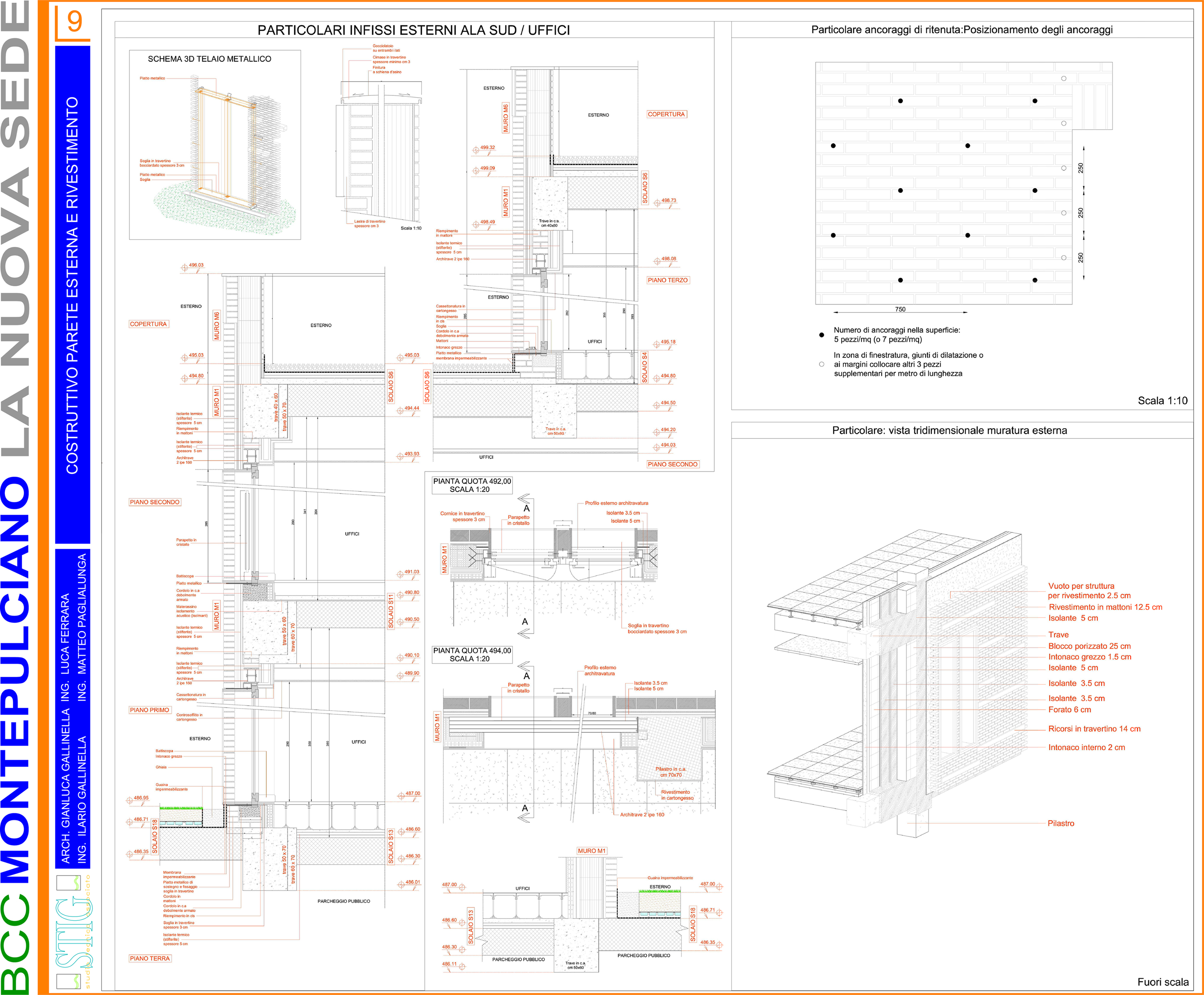Click label 'Vuoto per struttura per rivestimento 2.5 cm'
Screen dimensions: 1204x995
pyautogui.click(x=1089, y=590)
